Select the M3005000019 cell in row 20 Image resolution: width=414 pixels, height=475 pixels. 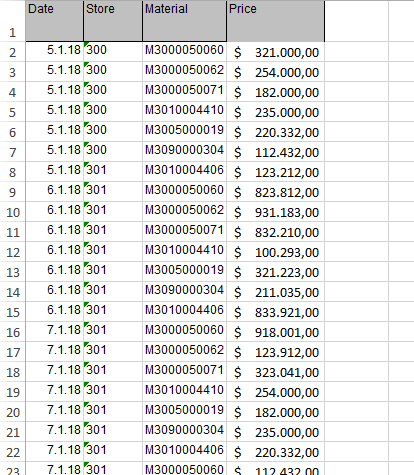[x=184, y=412]
